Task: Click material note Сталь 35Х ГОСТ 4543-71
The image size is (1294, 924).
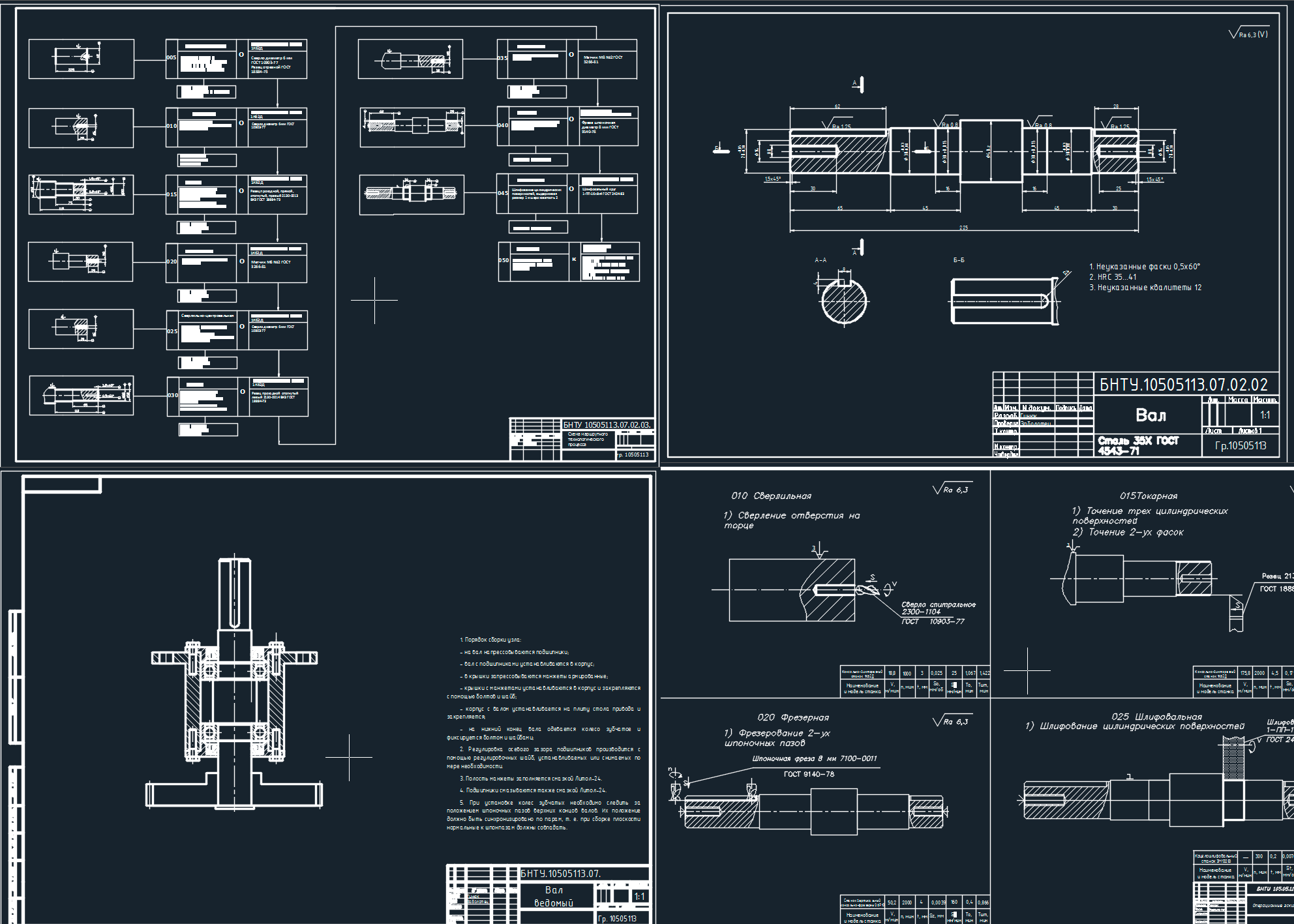Action: pyautogui.click(x=1138, y=445)
